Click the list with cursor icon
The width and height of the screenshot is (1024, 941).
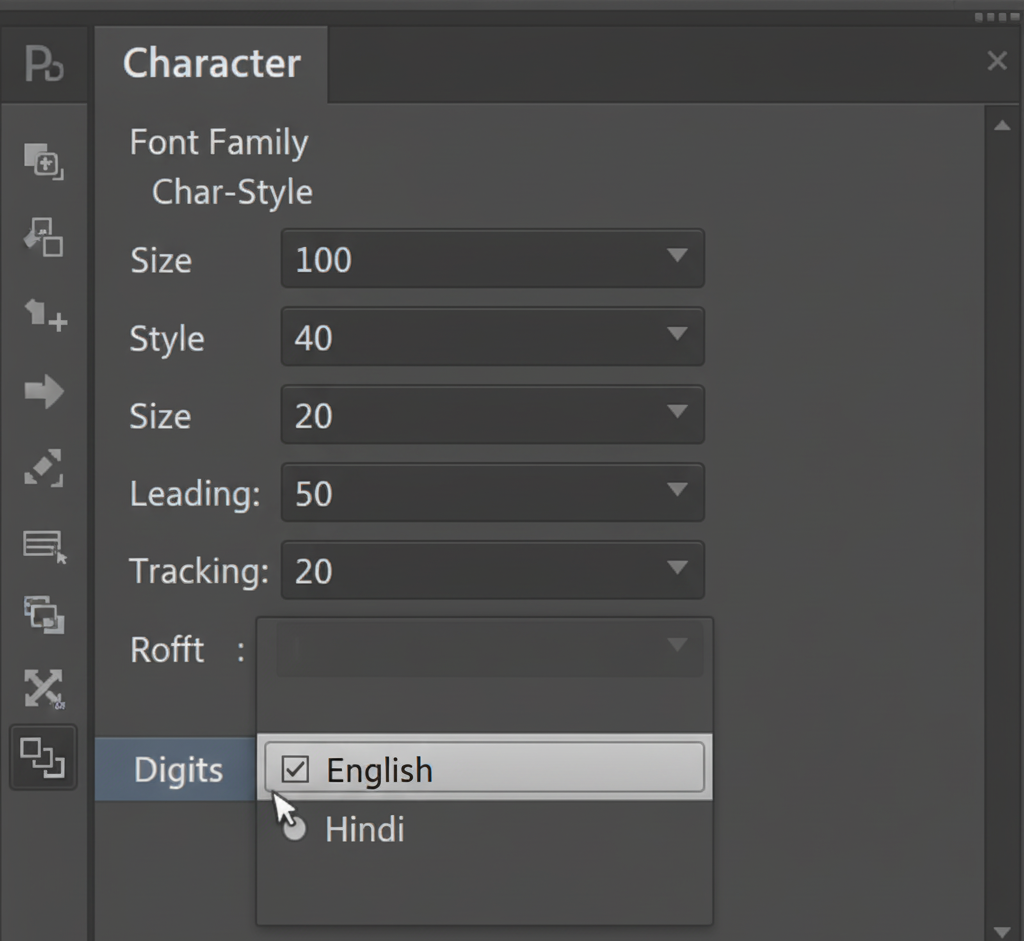click(44, 545)
